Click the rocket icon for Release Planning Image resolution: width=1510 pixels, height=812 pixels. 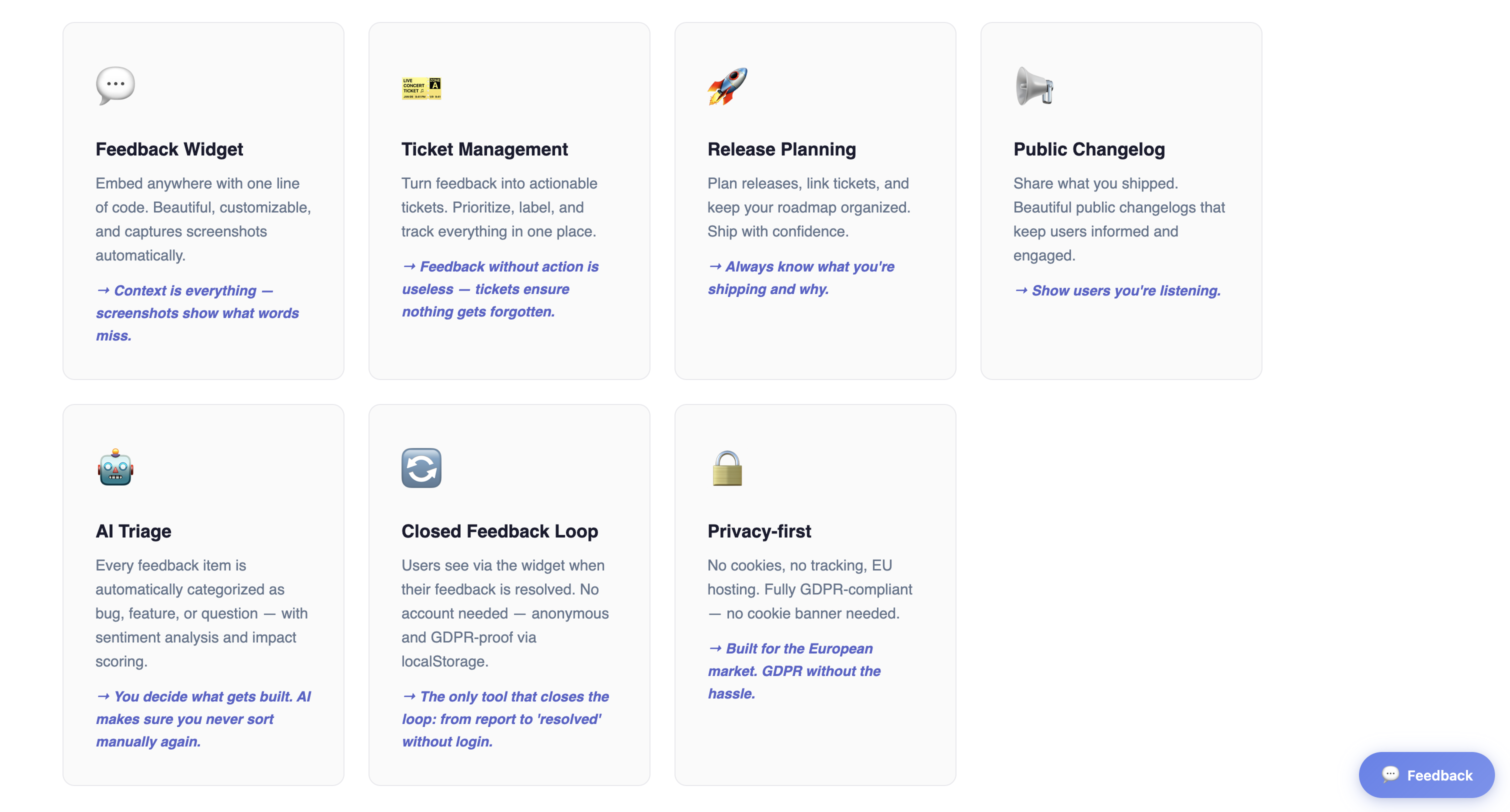[727, 86]
